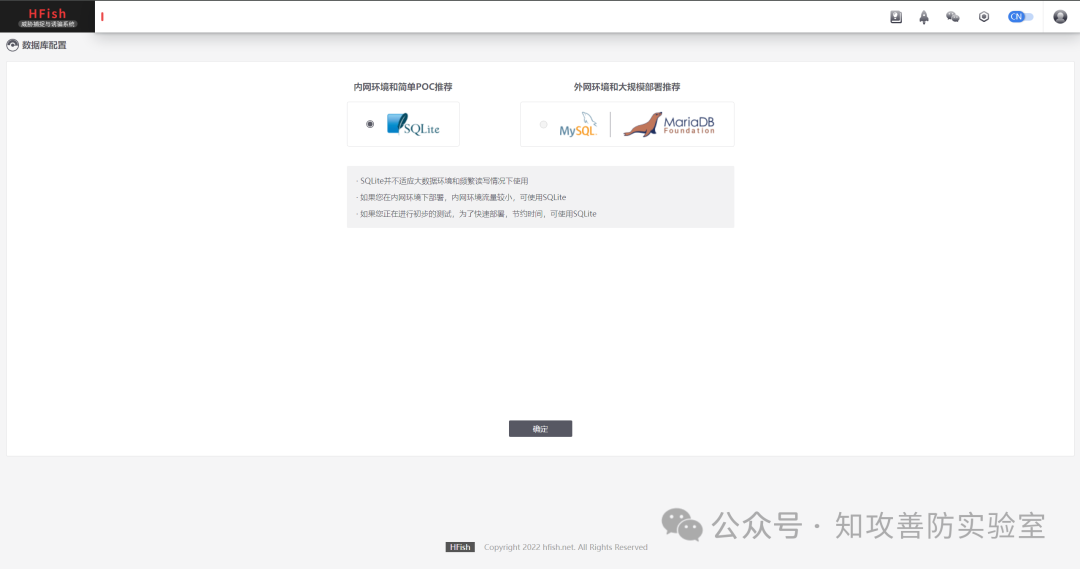Click the MySQL logo
Image resolution: width=1080 pixels, height=569 pixels.
pos(577,125)
